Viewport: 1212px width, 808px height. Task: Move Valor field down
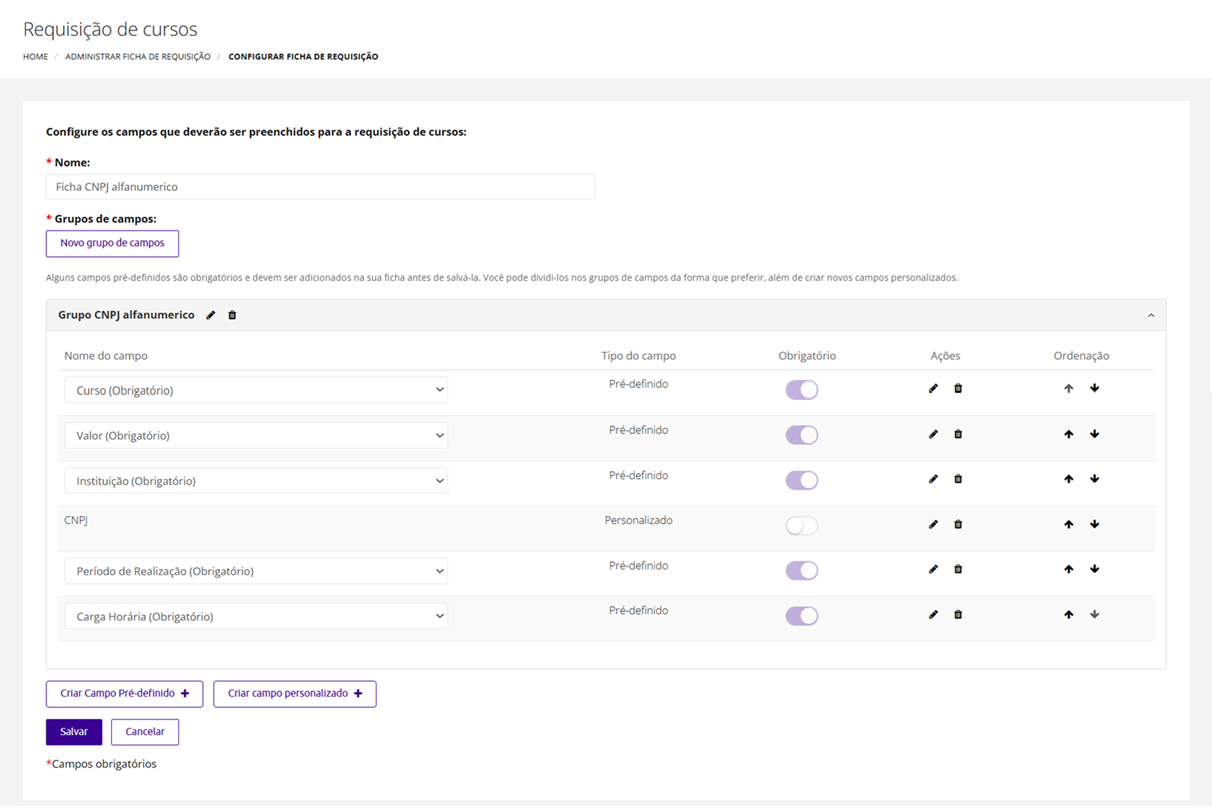[1095, 434]
